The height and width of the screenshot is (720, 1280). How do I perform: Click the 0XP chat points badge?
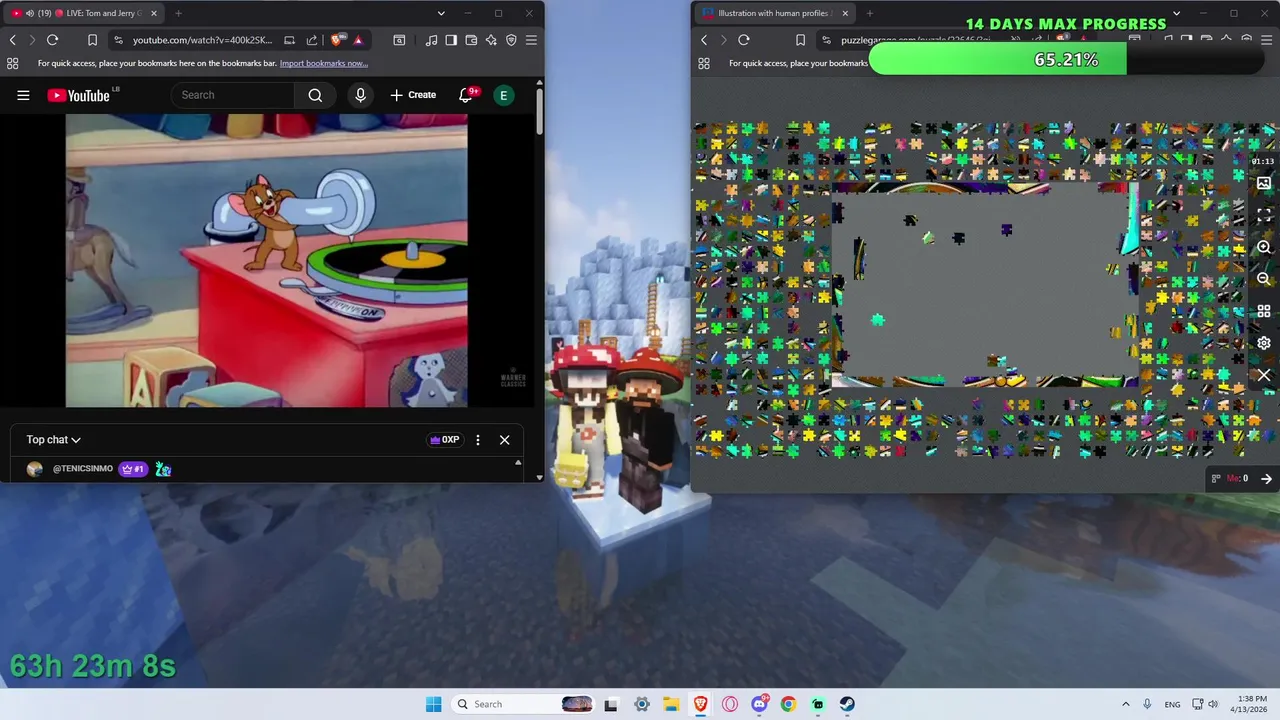[444, 440]
